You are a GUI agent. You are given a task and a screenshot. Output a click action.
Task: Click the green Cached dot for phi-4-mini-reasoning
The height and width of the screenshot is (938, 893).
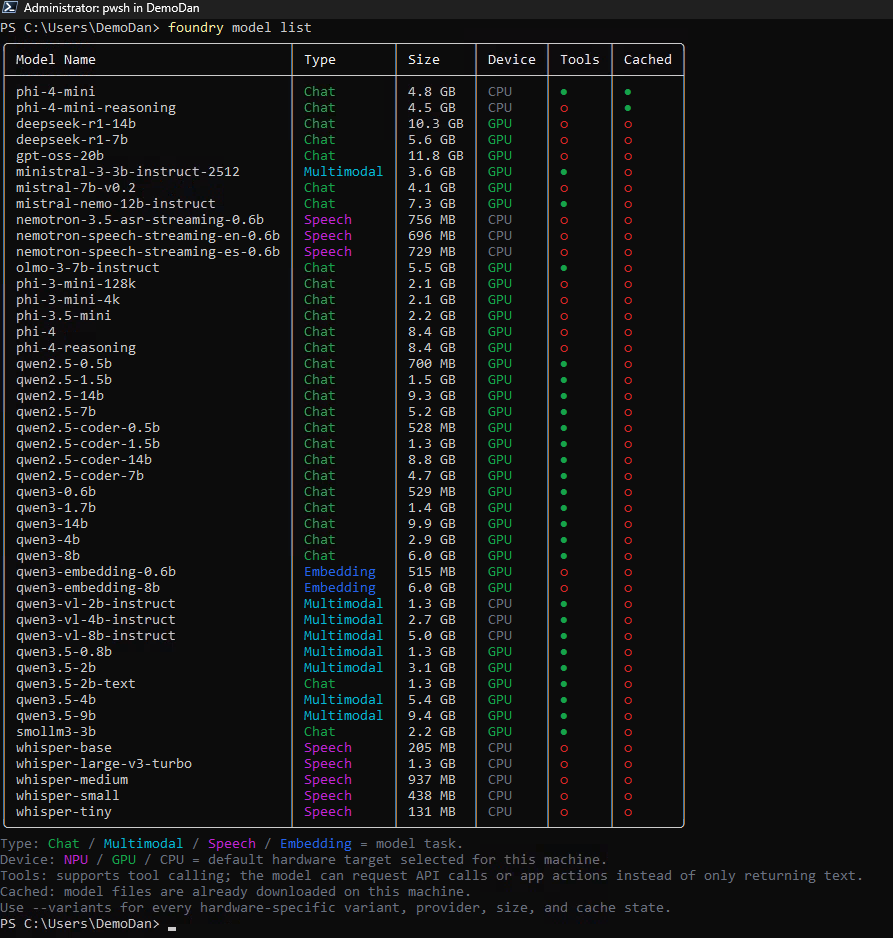pyautogui.click(x=627, y=108)
